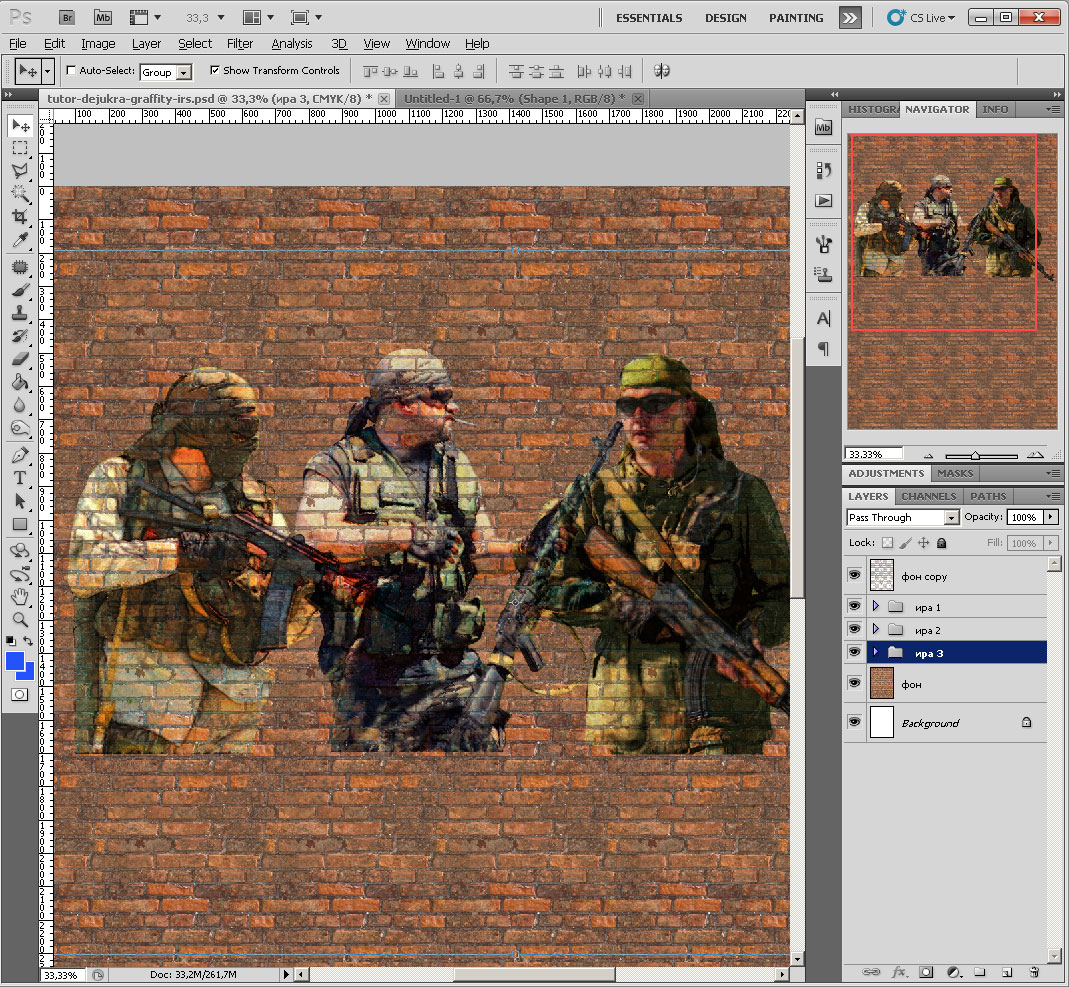Image resolution: width=1069 pixels, height=987 pixels.
Task: Expand the ира 1 layer group
Action: [x=875, y=607]
